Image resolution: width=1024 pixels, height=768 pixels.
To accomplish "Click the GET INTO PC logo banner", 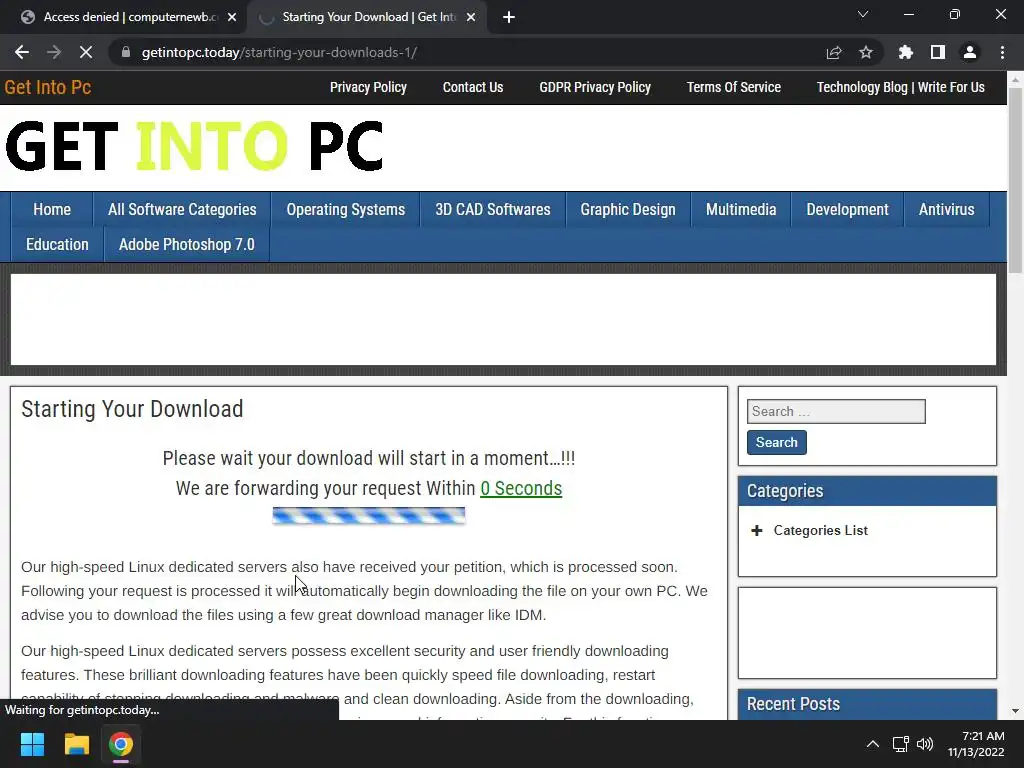I will pos(194,146).
